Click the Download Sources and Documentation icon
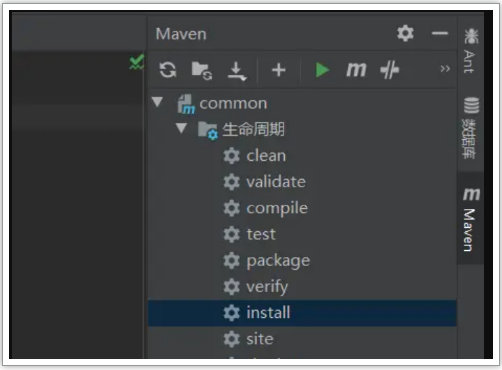Image resolution: width=502 pixels, height=370 pixels. [x=237, y=71]
